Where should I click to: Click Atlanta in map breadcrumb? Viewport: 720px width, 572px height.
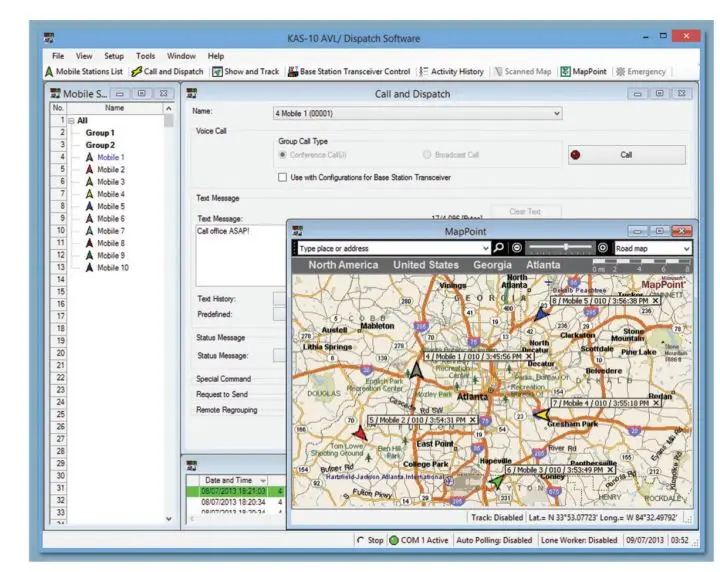[543, 265]
